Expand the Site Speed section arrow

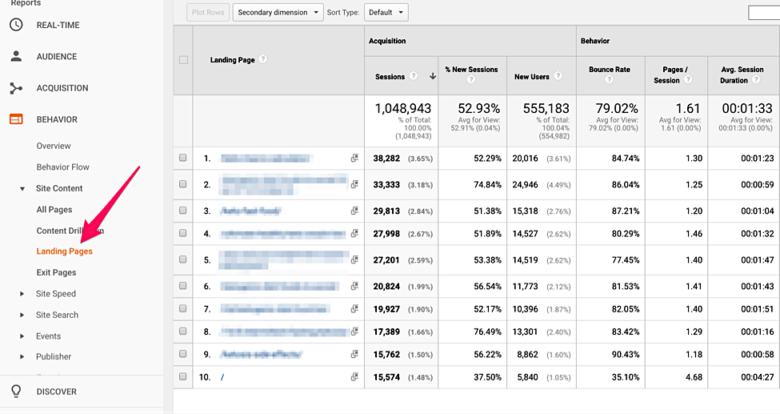22,294
